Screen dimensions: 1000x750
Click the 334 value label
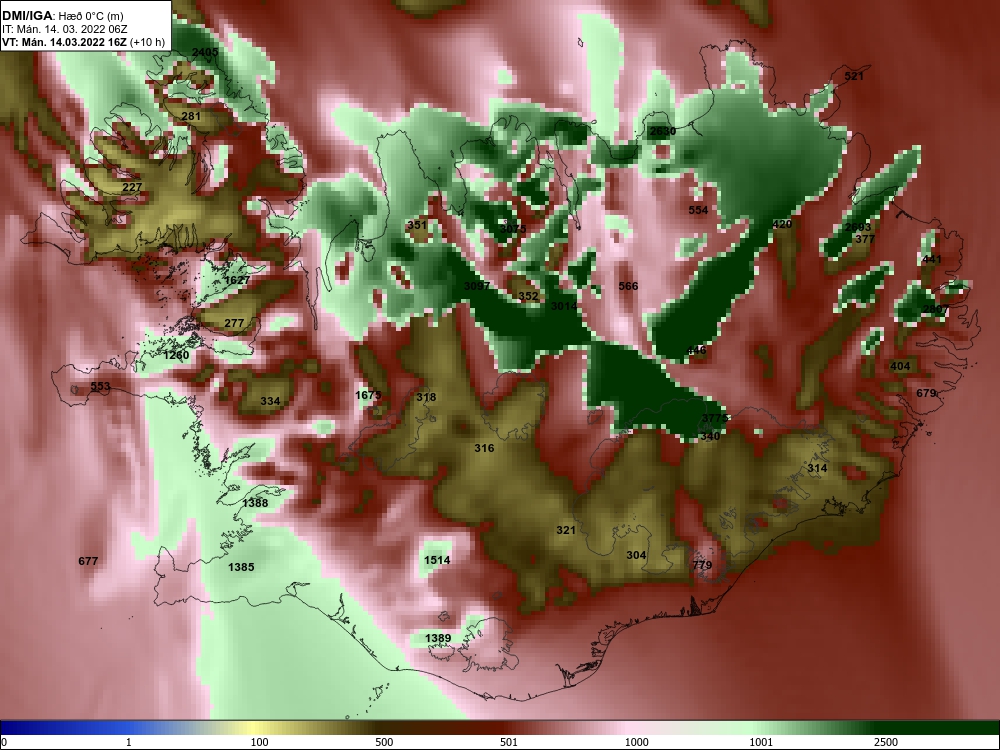[270, 401]
